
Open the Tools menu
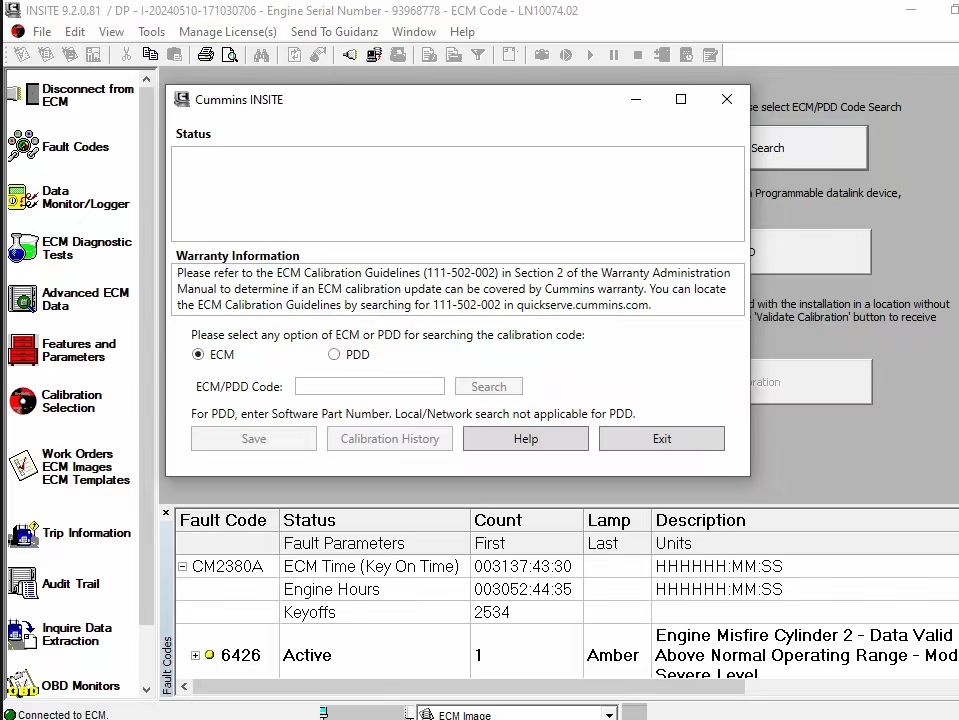point(151,32)
